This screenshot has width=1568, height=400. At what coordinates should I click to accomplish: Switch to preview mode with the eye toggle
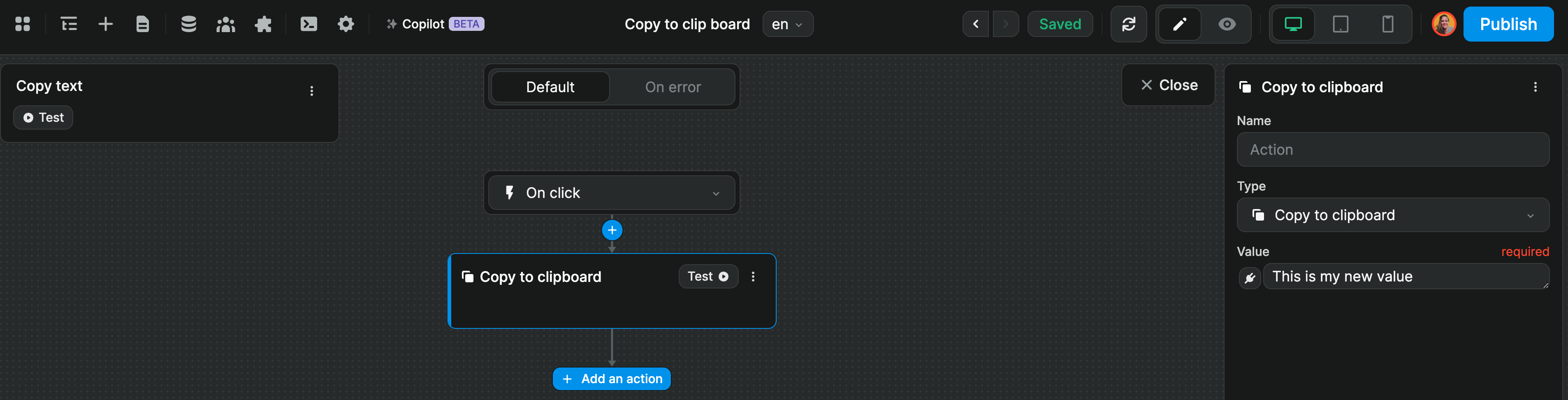[x=1227, y=24]
